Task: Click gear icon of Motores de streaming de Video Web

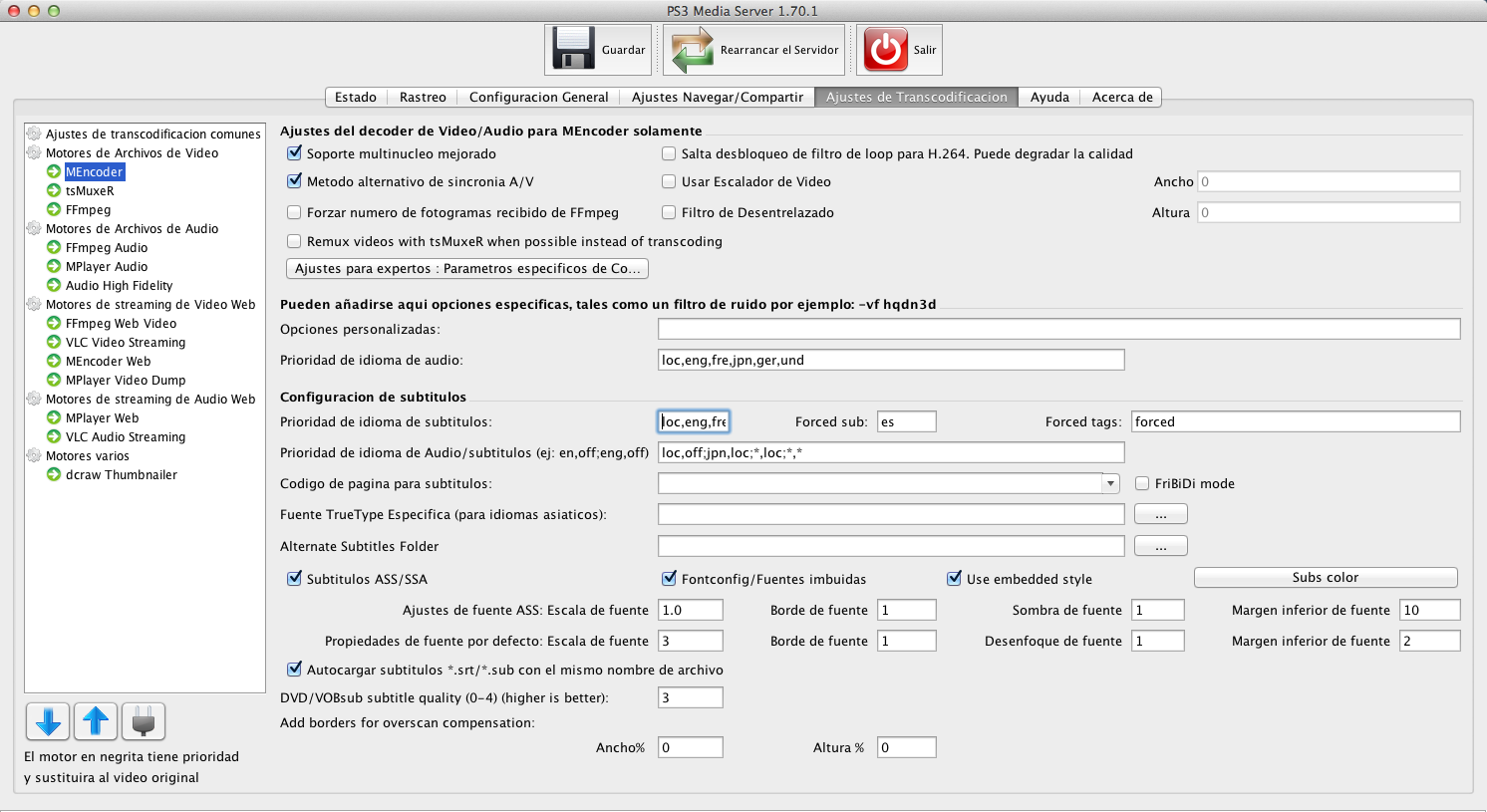Action: (x=35, y=304)
